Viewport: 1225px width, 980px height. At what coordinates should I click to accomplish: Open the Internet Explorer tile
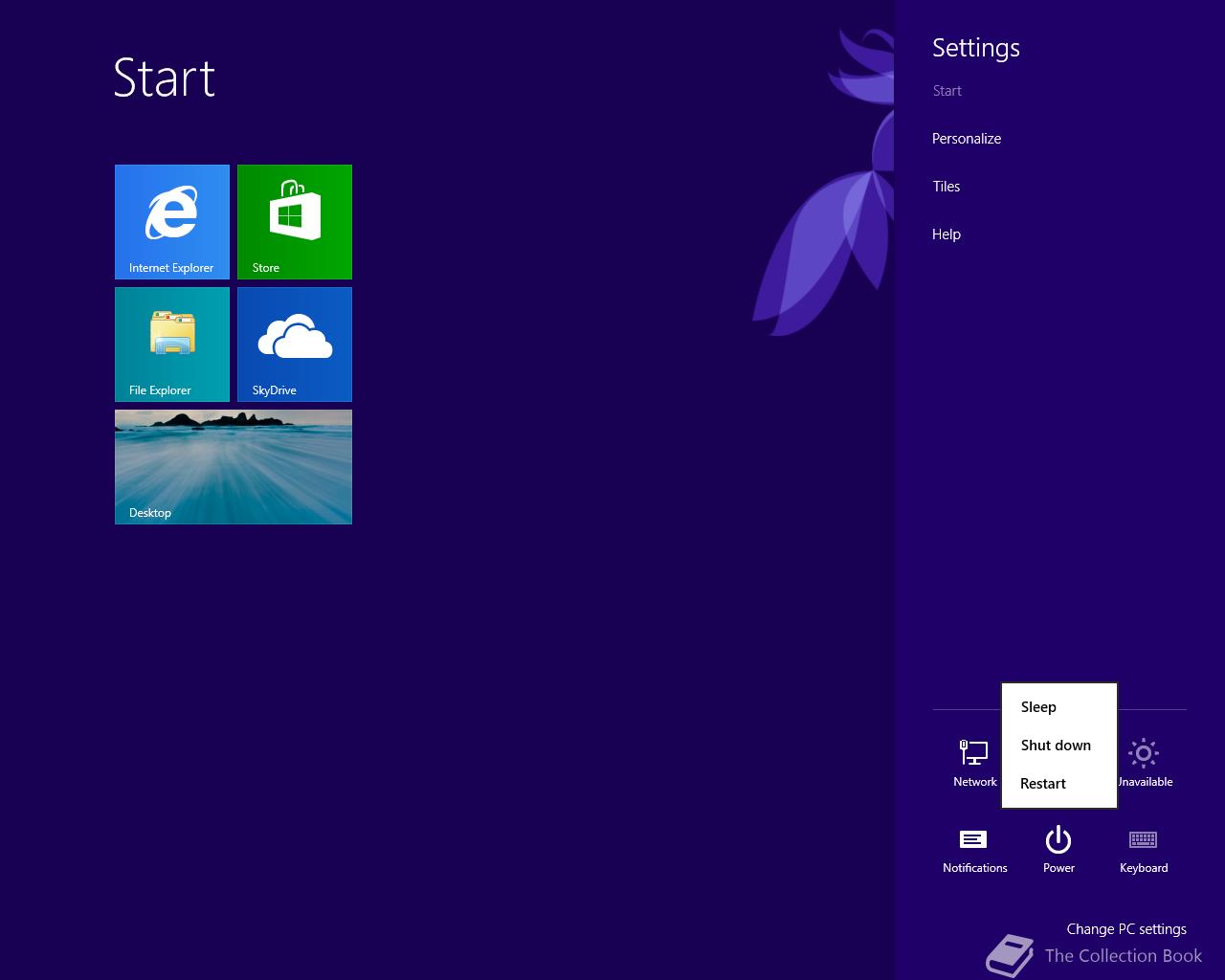tap(172, 222)
